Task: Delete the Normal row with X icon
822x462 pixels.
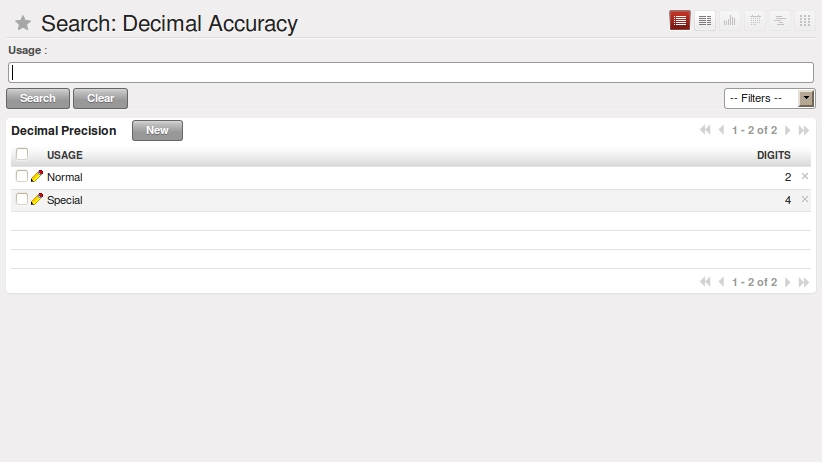Action: 805,176
